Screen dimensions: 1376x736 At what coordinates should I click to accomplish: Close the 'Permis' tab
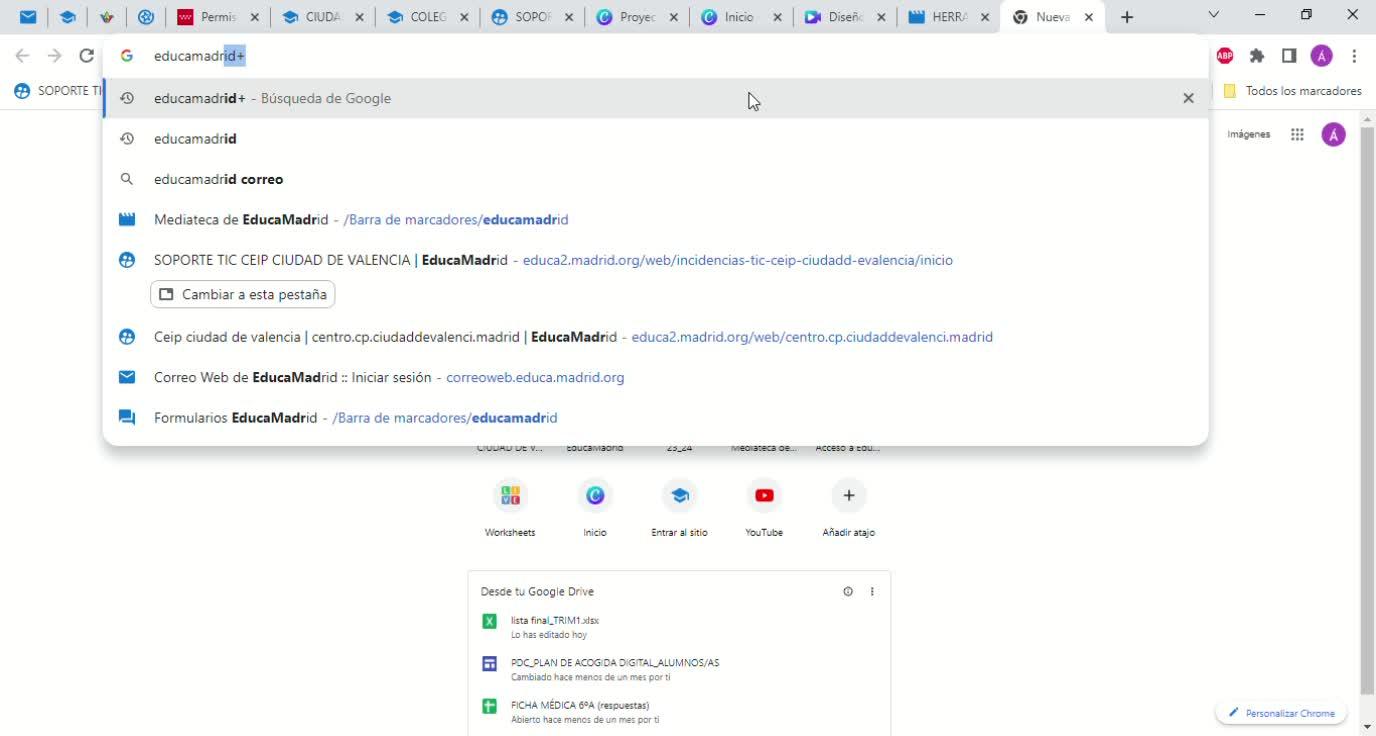click(x=255, y=17)
